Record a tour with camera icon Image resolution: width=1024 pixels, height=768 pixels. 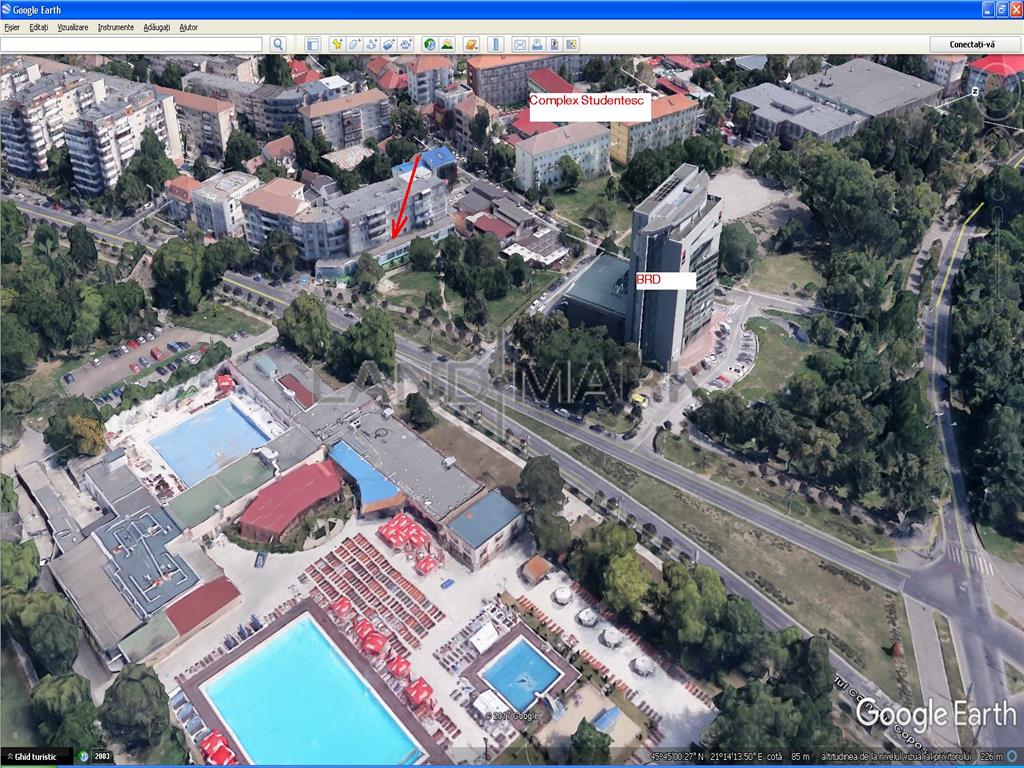(x=406, y=44)
